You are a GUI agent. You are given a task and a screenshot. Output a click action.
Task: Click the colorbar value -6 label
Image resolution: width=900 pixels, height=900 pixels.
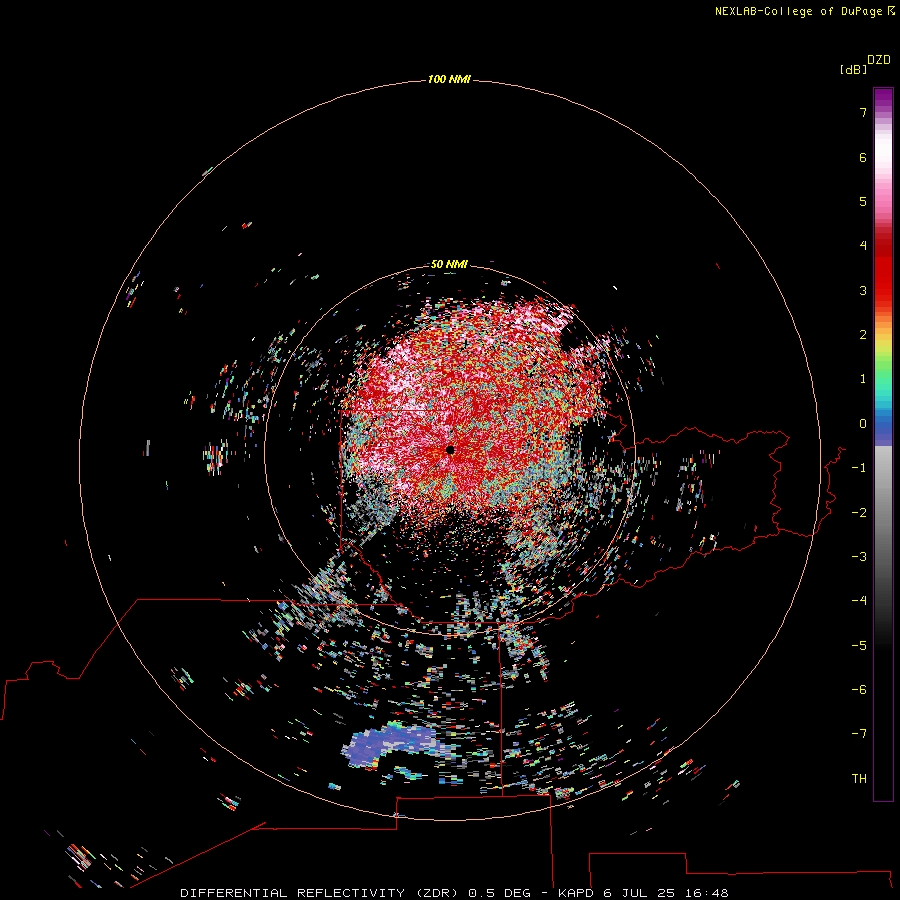859,690
